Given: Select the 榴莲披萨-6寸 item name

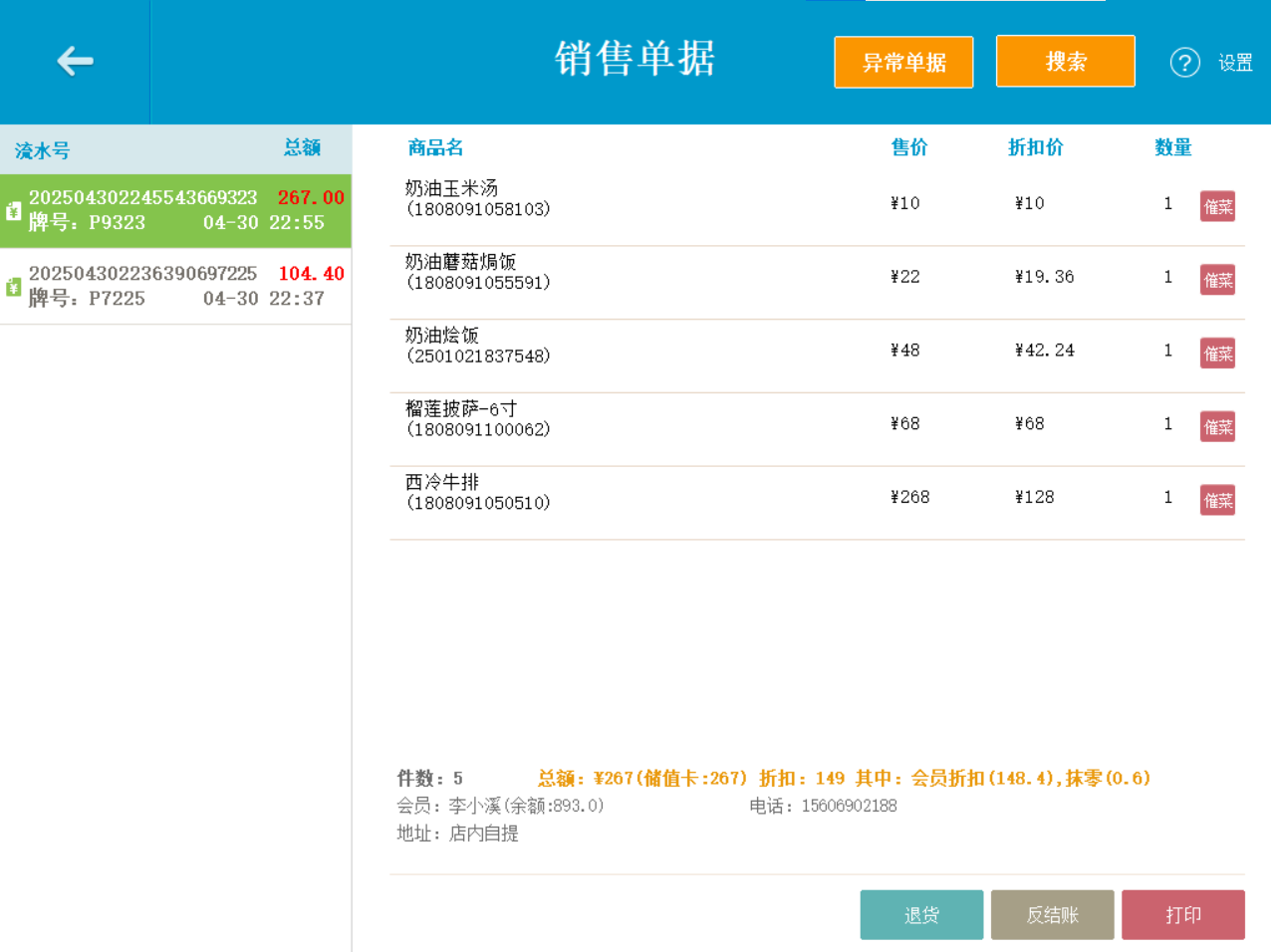Looking at the screenshot, I should point(461,409).
